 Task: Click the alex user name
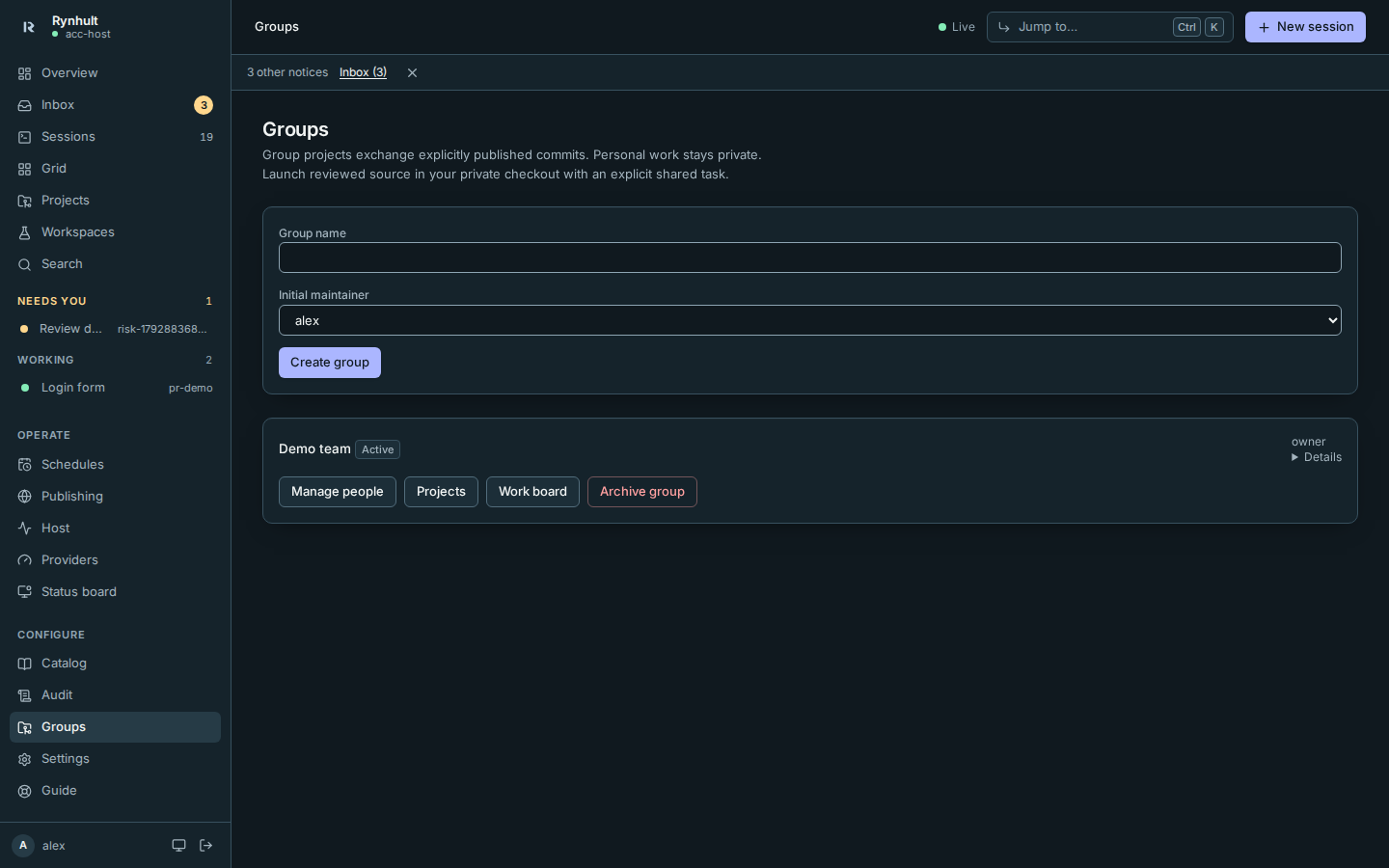coord(54,846)
